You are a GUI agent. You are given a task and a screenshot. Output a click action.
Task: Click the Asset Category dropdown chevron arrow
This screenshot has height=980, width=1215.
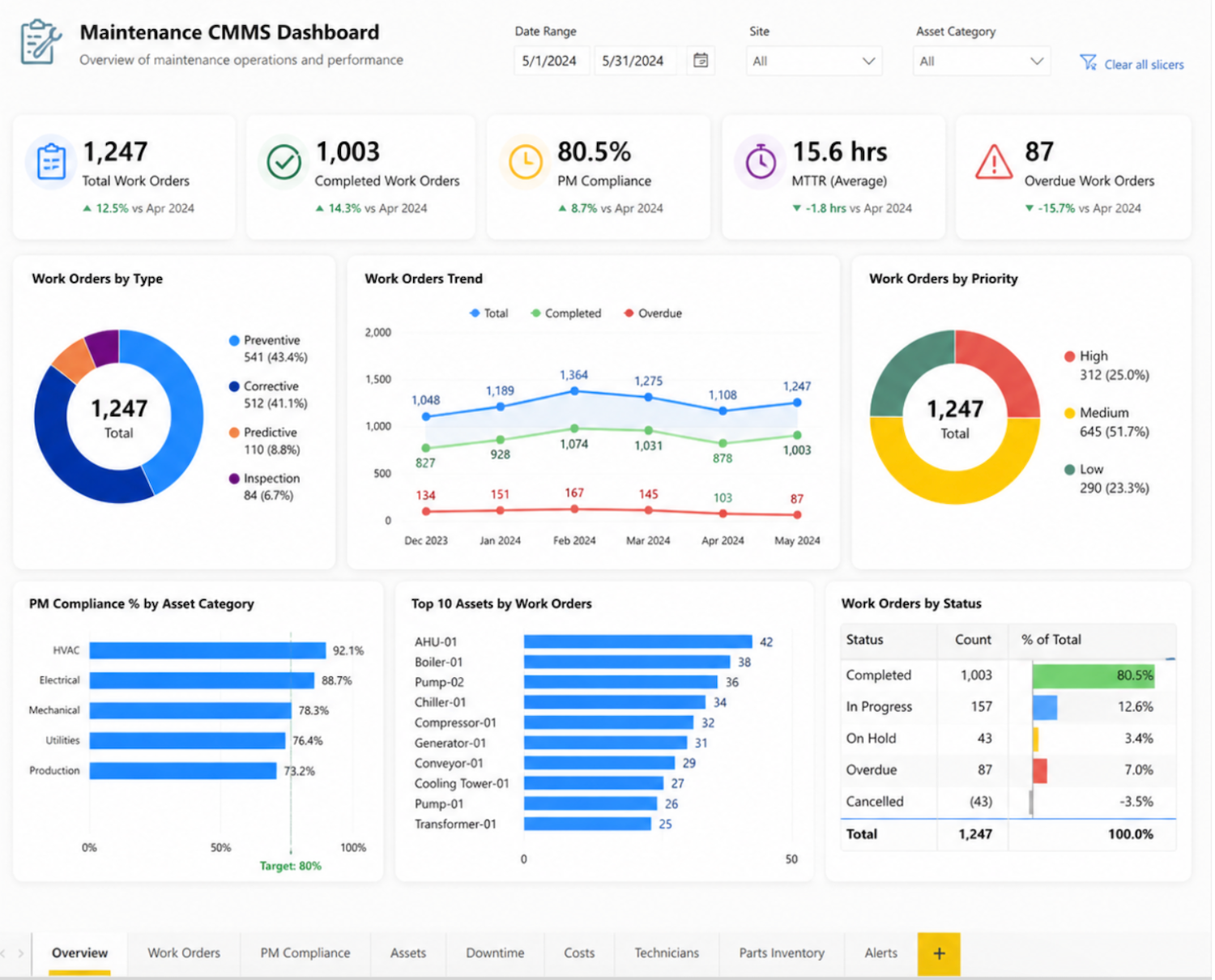[1037, 62]
